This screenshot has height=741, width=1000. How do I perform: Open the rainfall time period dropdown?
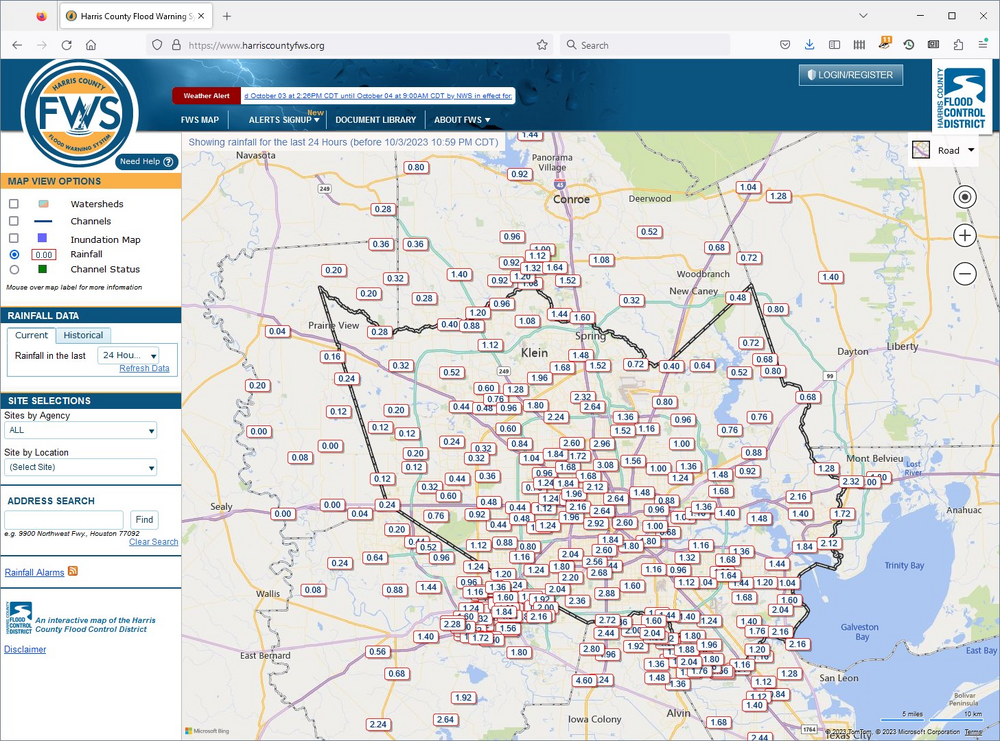128,355
